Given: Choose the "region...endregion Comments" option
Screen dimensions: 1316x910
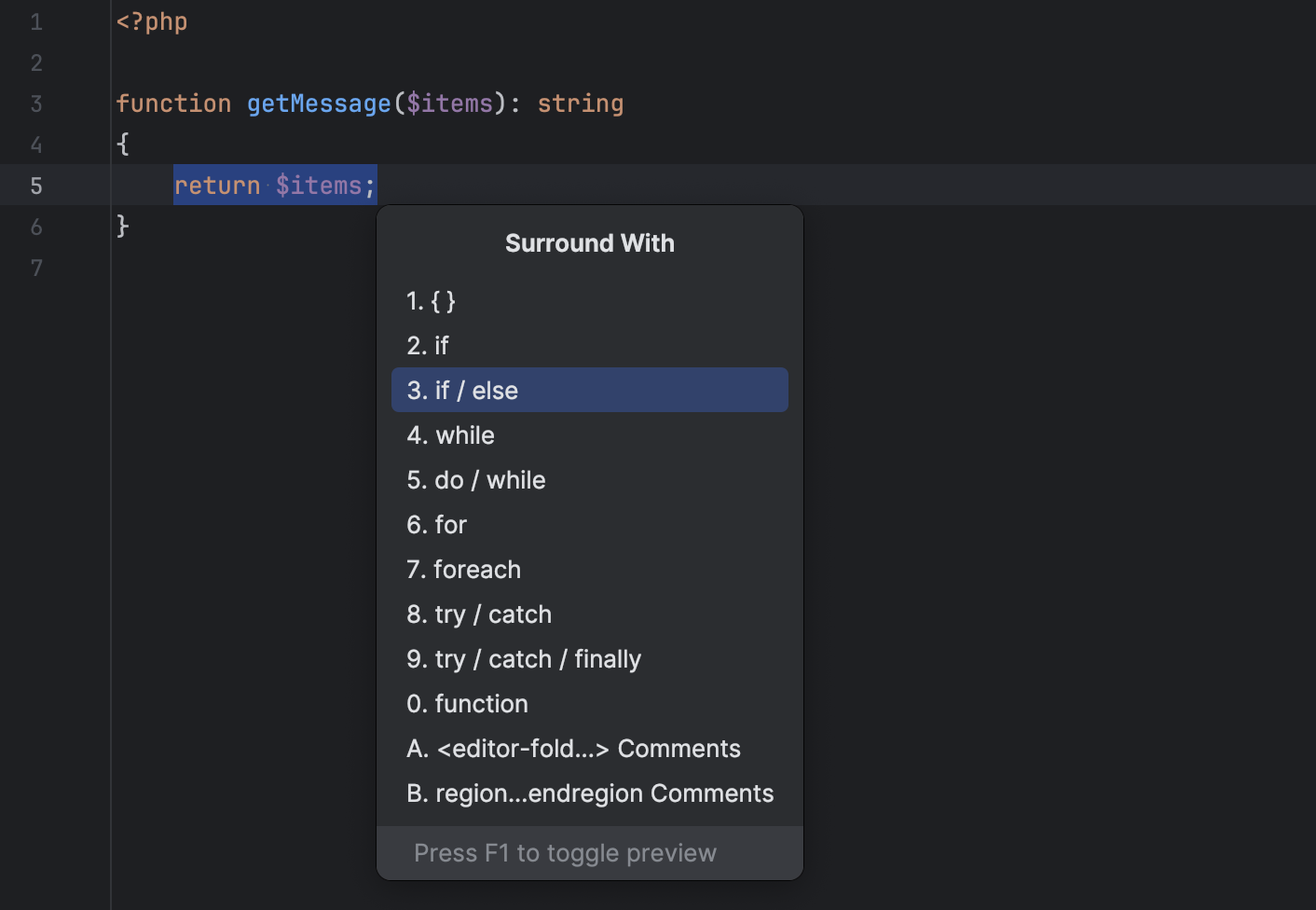Looking at the screenshot, I should coord(590,793).
